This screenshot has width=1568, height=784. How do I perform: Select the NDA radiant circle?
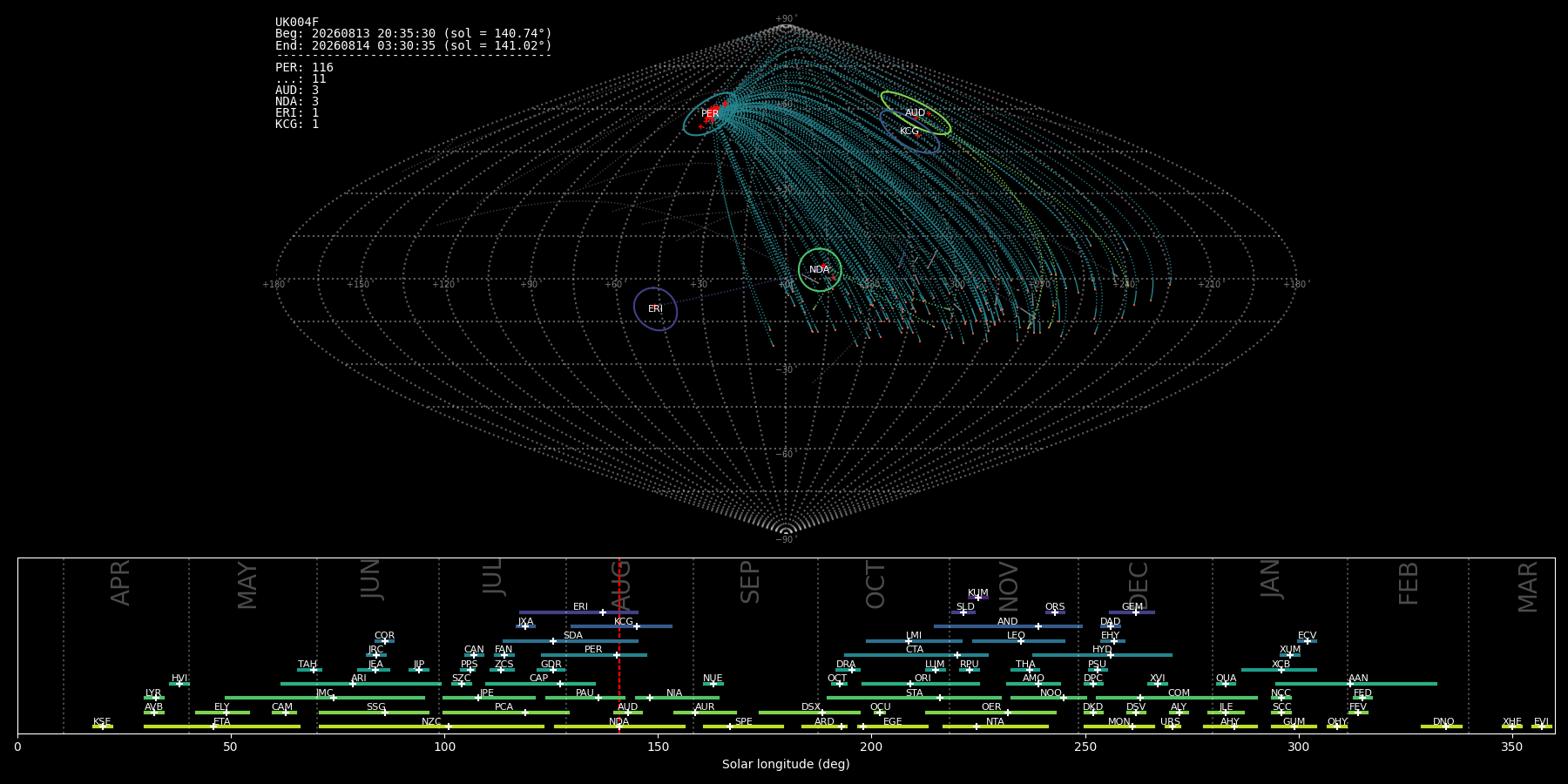(820, 269)
